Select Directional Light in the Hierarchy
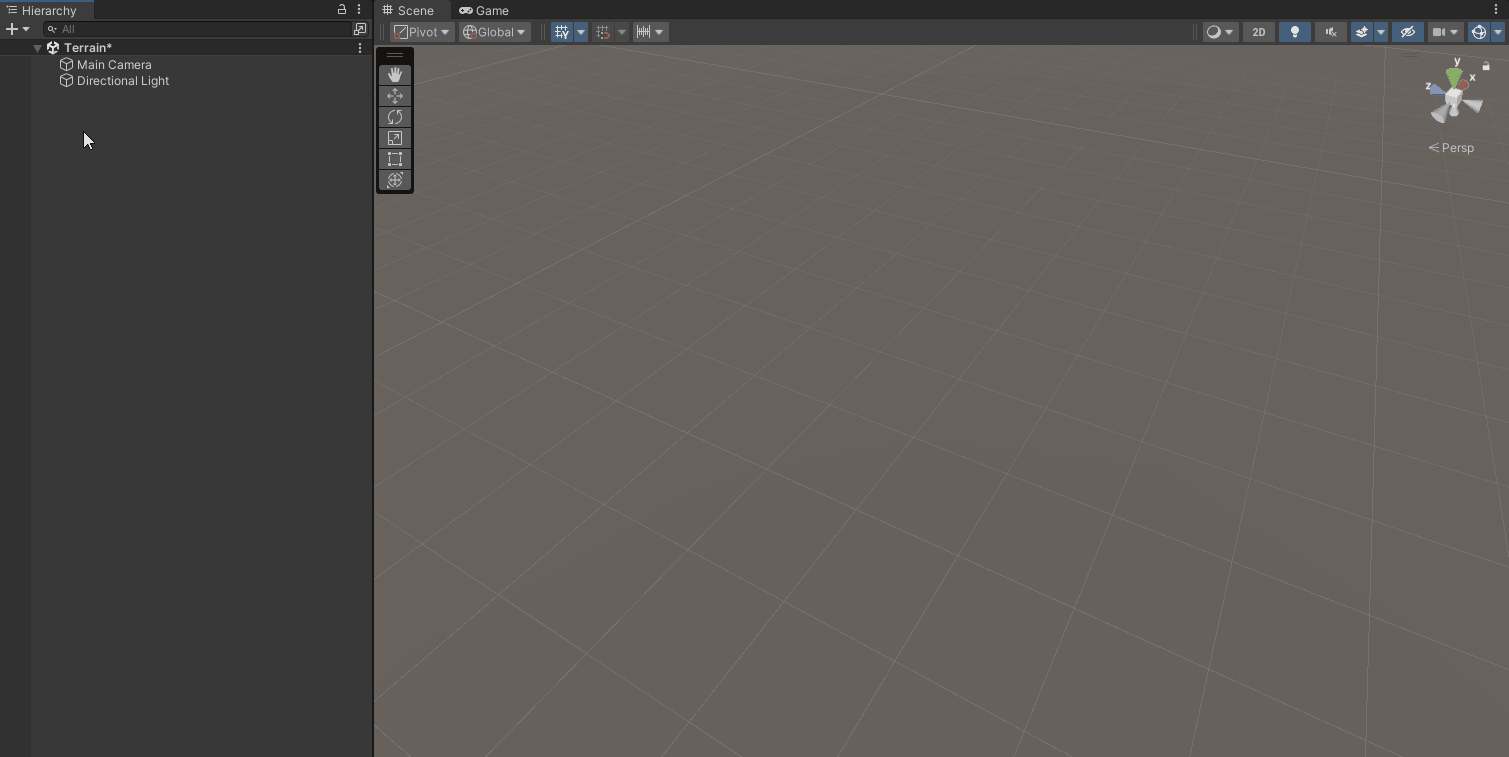The image size is (1509, 757). point(123,81)
